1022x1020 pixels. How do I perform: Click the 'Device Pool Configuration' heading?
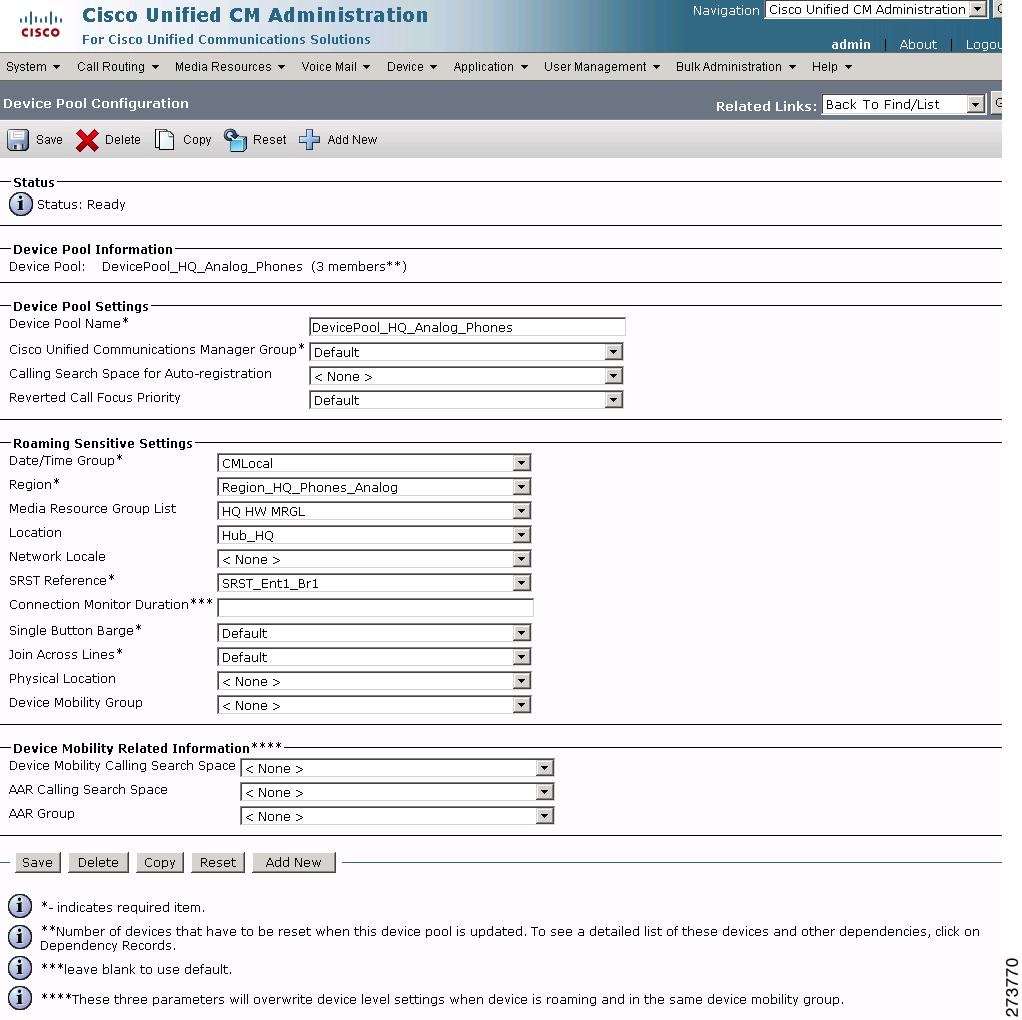pyautogui.click(x=96, y=103)
